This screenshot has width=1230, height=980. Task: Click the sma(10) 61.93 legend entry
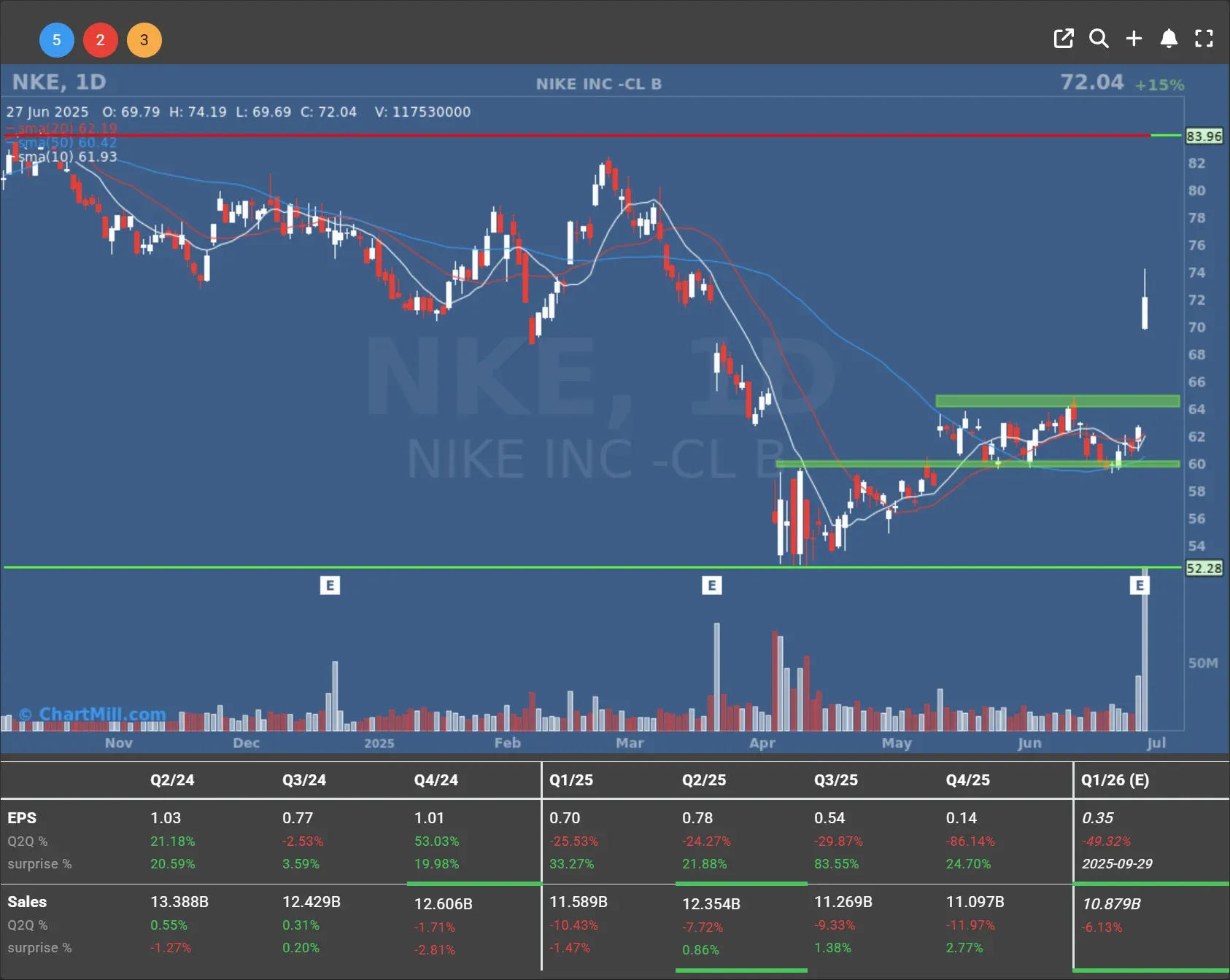(x=61, y=156)
